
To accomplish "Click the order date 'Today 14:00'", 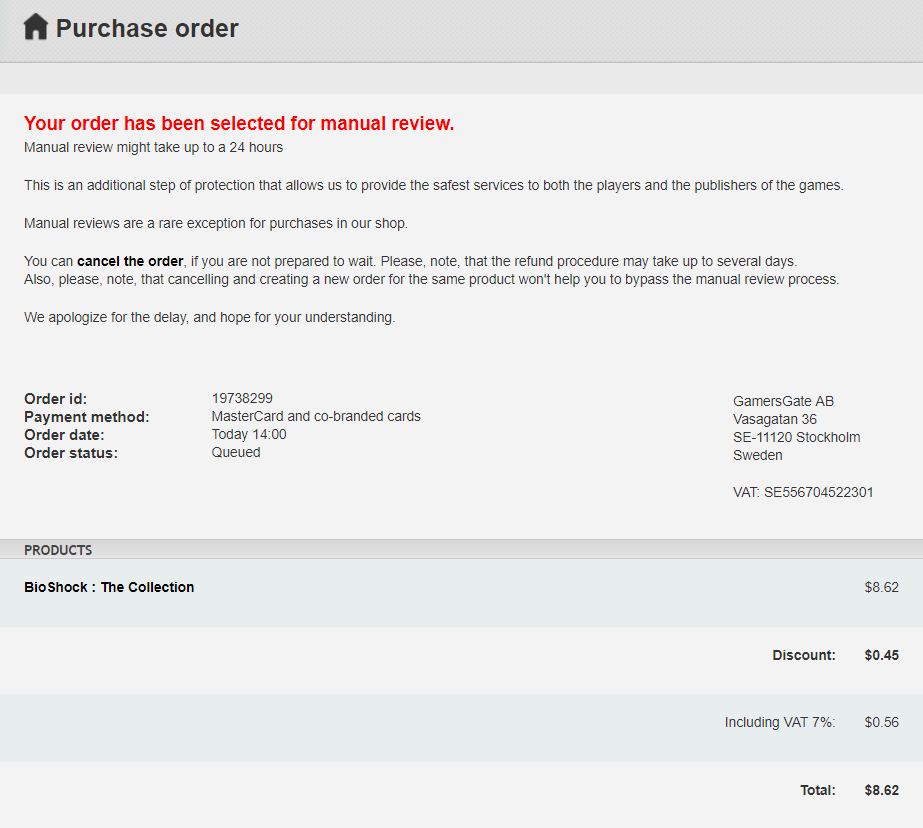I will [x=249, y=434].
